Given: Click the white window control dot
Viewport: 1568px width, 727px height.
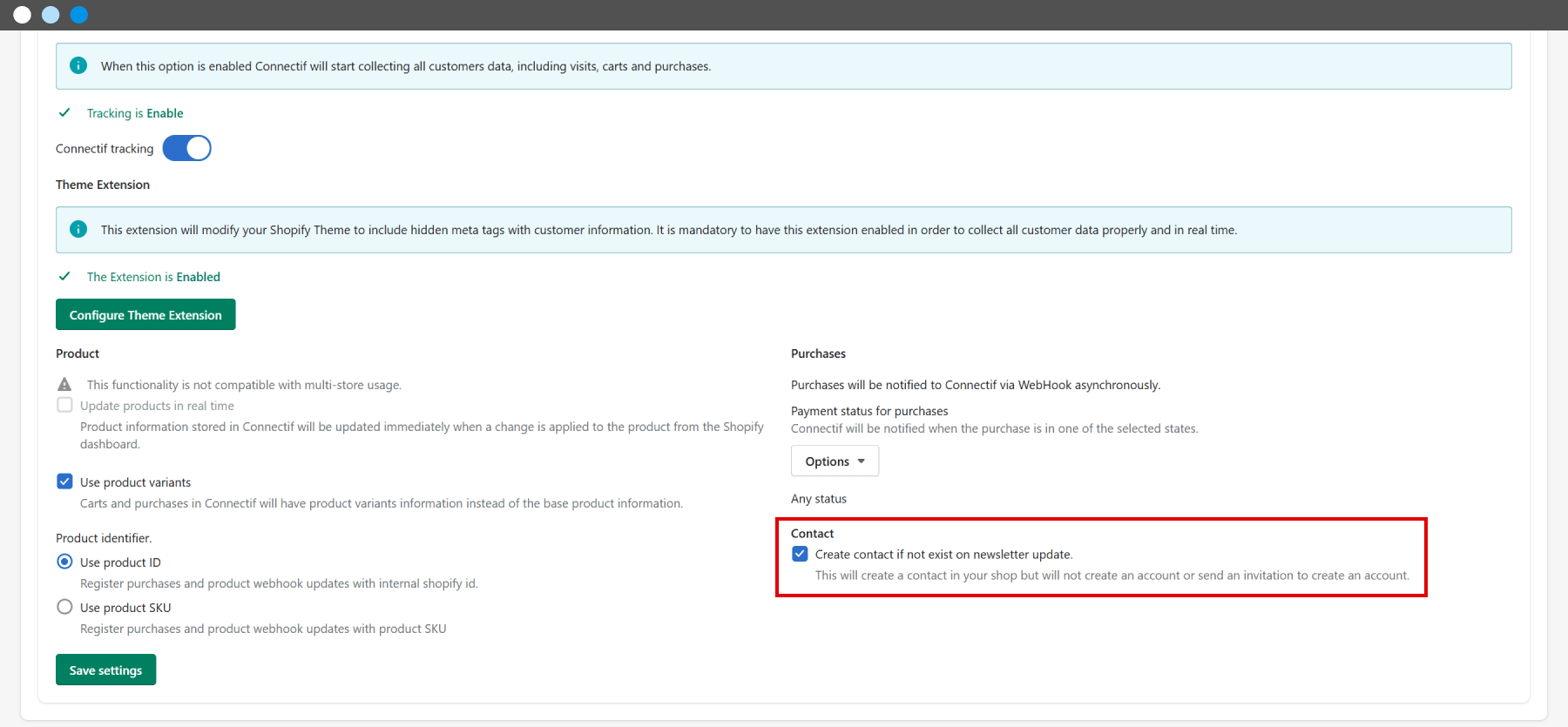Looking at the screenshot, I should (x=23, y=15).
